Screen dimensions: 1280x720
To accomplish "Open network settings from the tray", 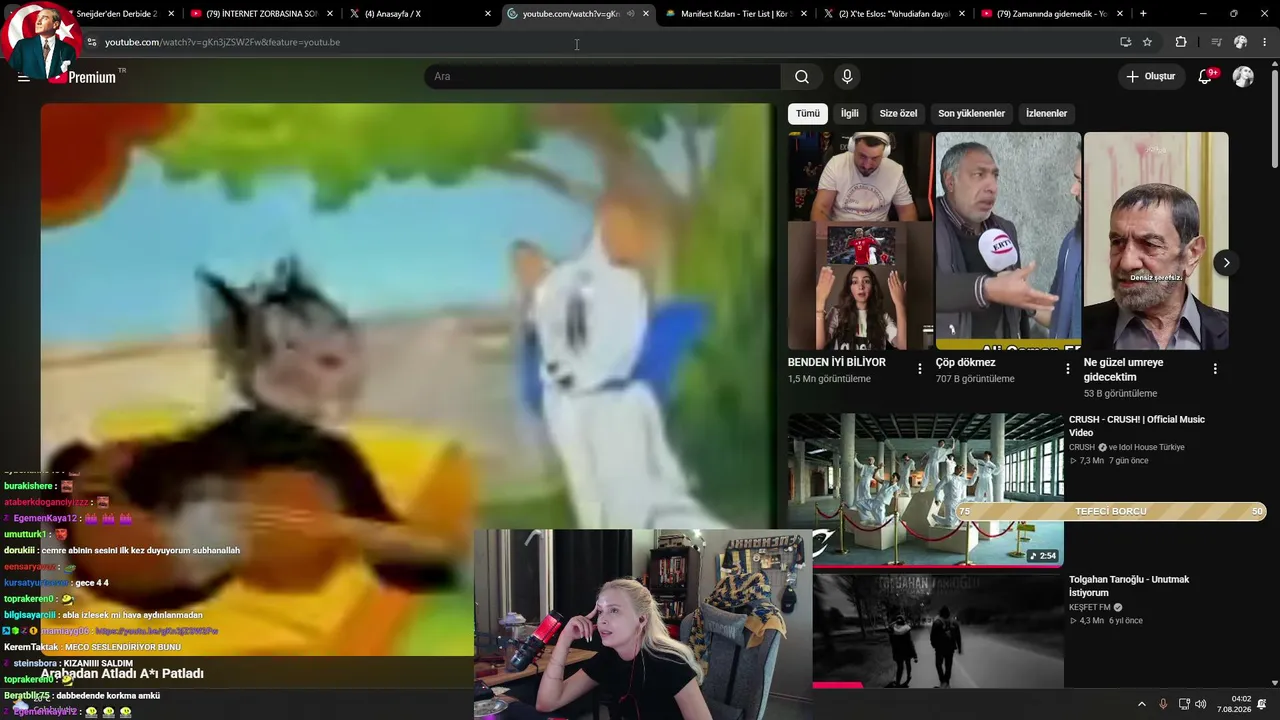I will 1184,704.
